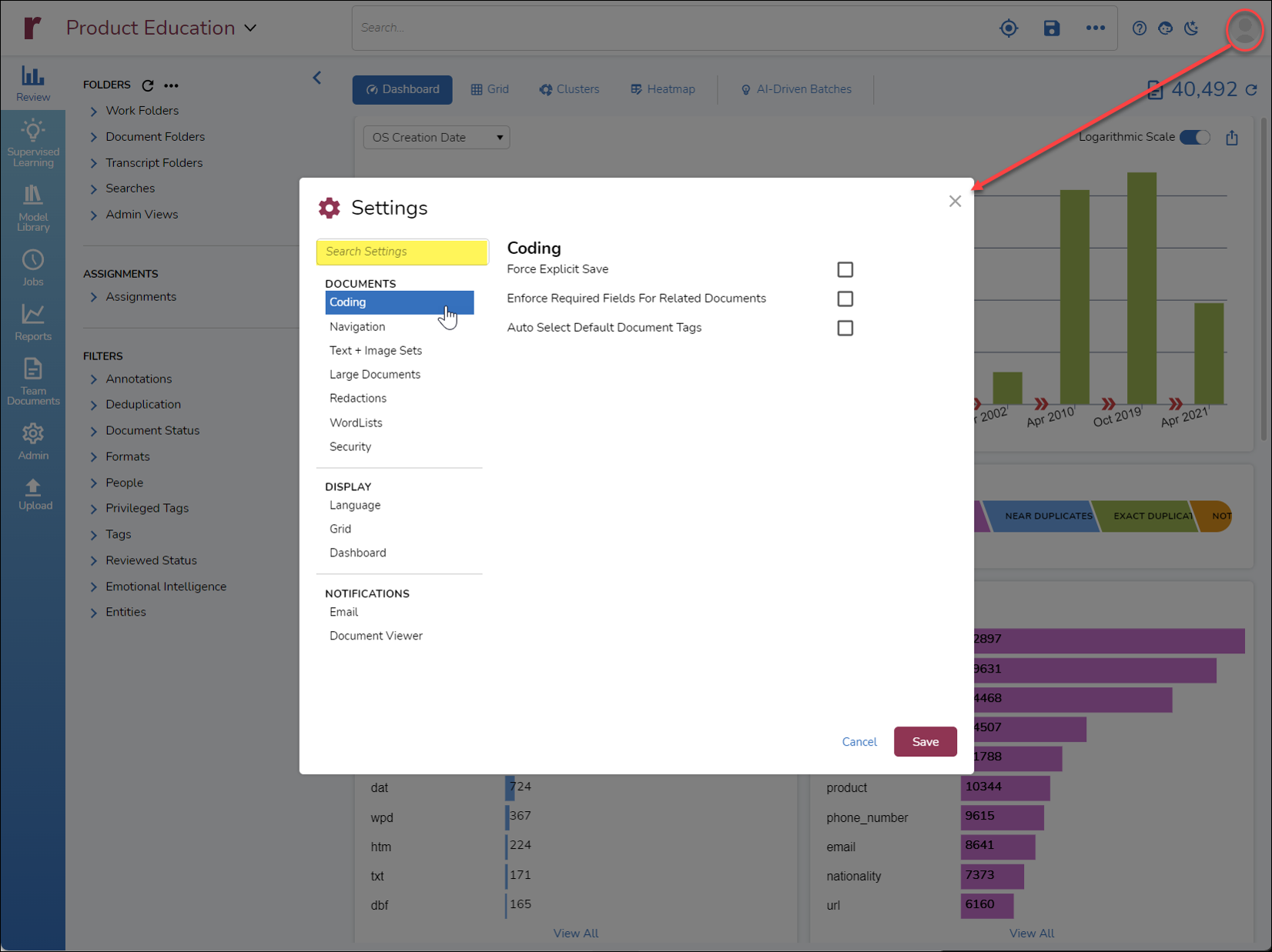
Task: Expand Transcript Folders
Action: tap(93, 164)
